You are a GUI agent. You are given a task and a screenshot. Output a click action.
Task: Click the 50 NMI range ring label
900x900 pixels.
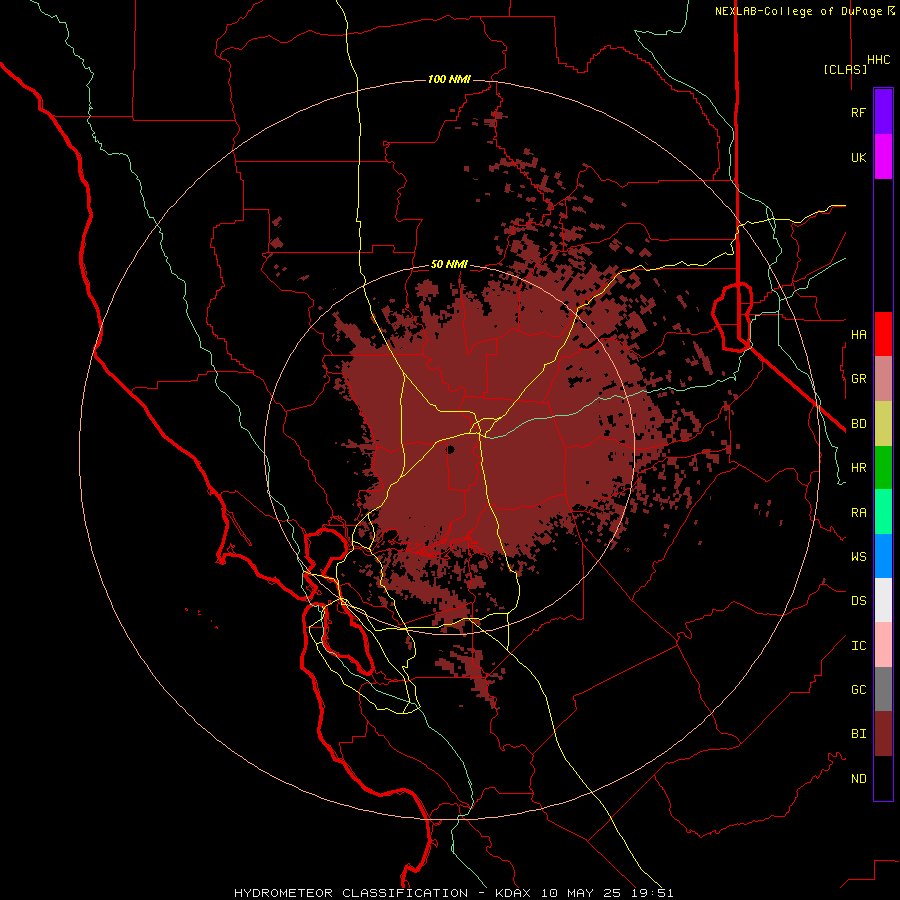(x=449, y=264)
